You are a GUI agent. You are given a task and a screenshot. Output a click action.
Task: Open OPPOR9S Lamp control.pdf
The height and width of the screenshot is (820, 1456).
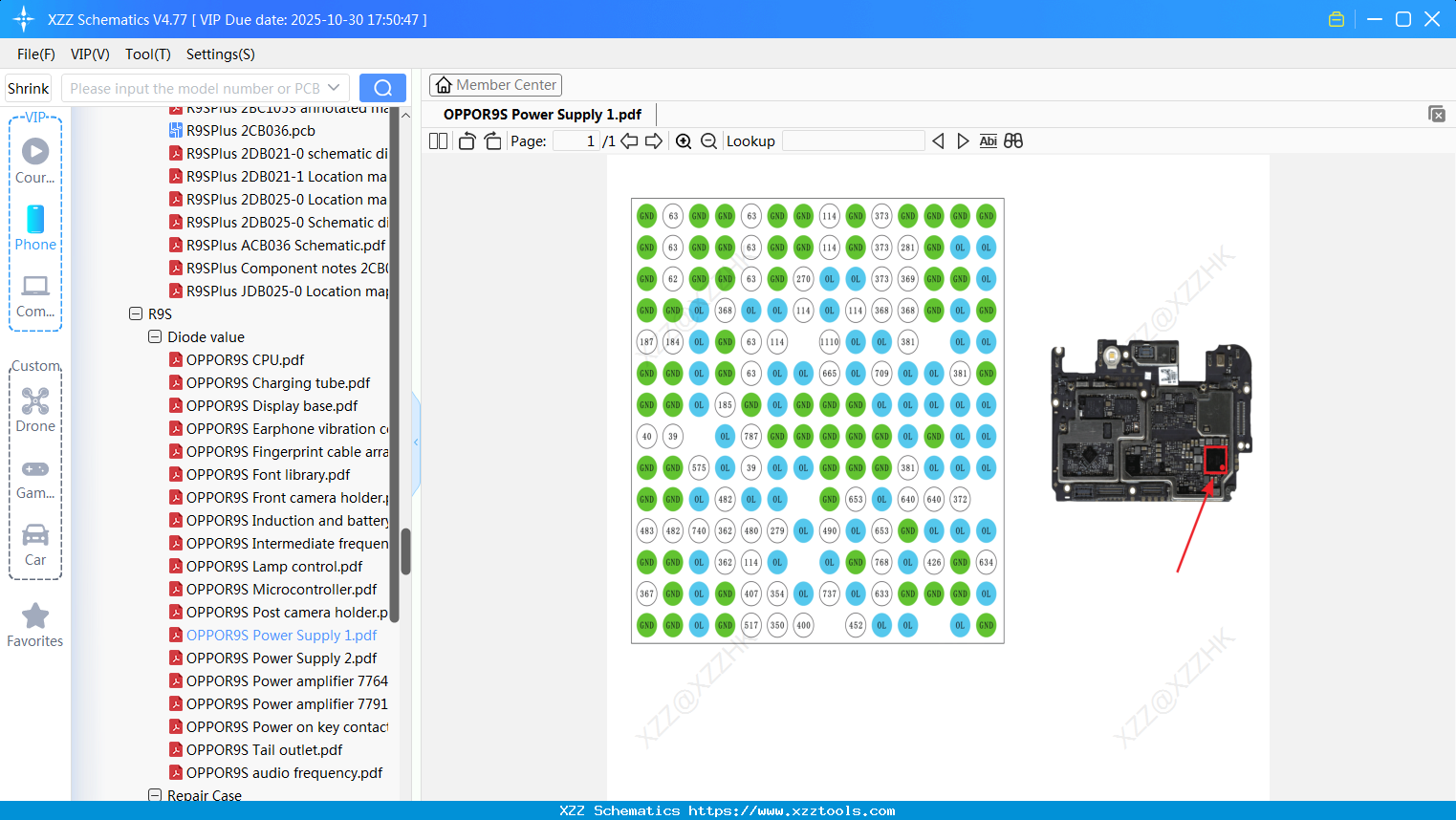[274, 567]
